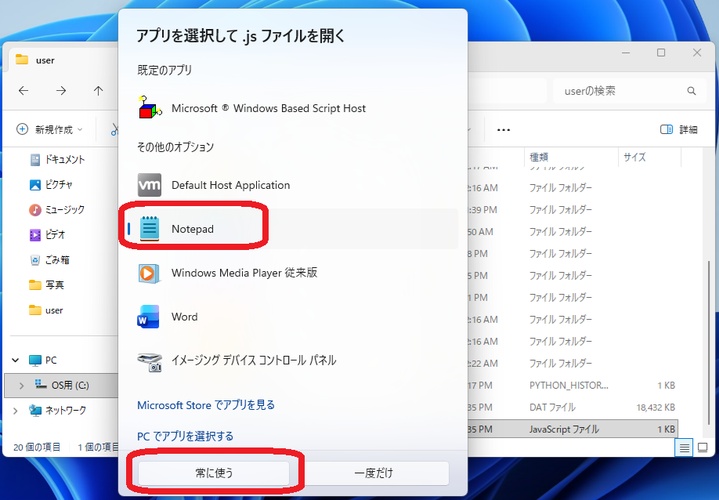Switch to large icons view
719x500 pixels.
click(x=702, y=447)
